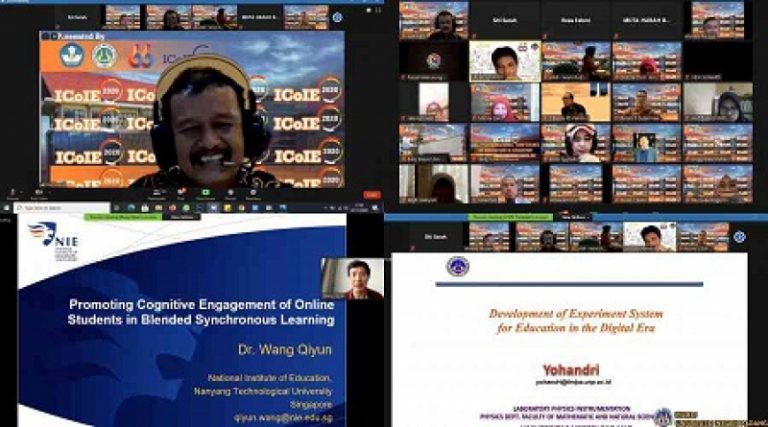This screenshot has width=768, height=427.
Task: Open the Participants panel from Zoom toolbar
Action: click(157, 194)
